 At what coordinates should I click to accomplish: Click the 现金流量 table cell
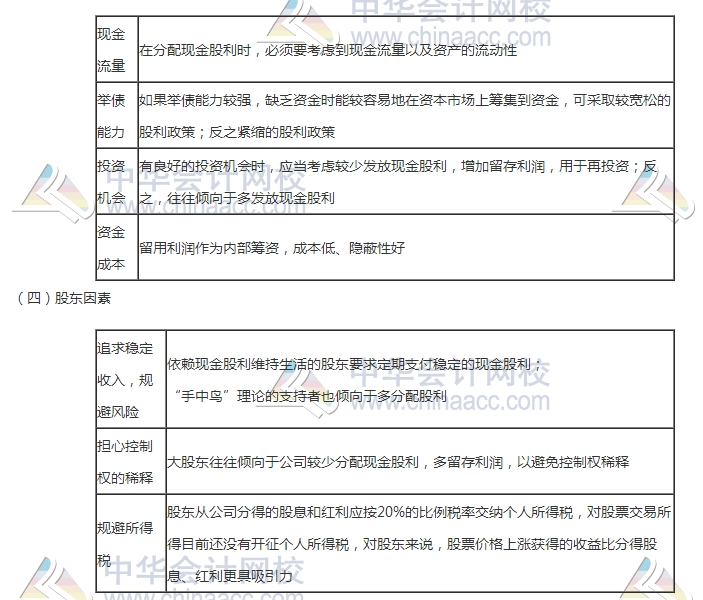[117, 49]
